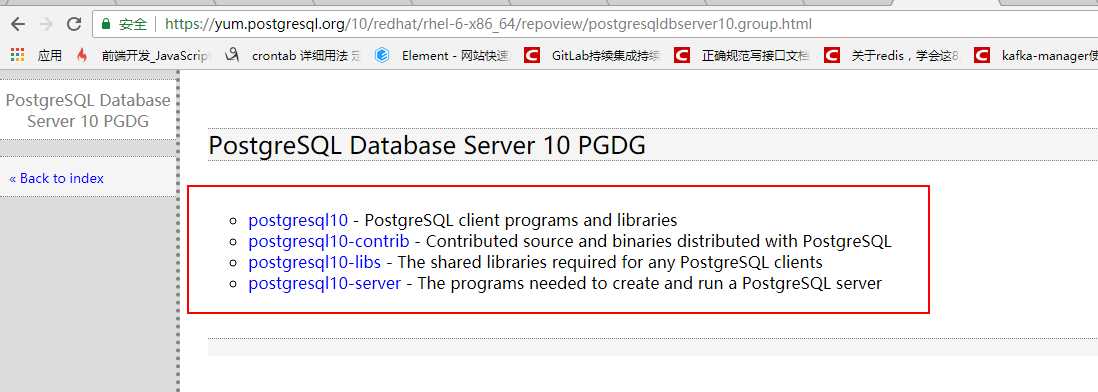Reload the page with the refresh icon
Viewport: 1098px width, 392px height.
74,24
